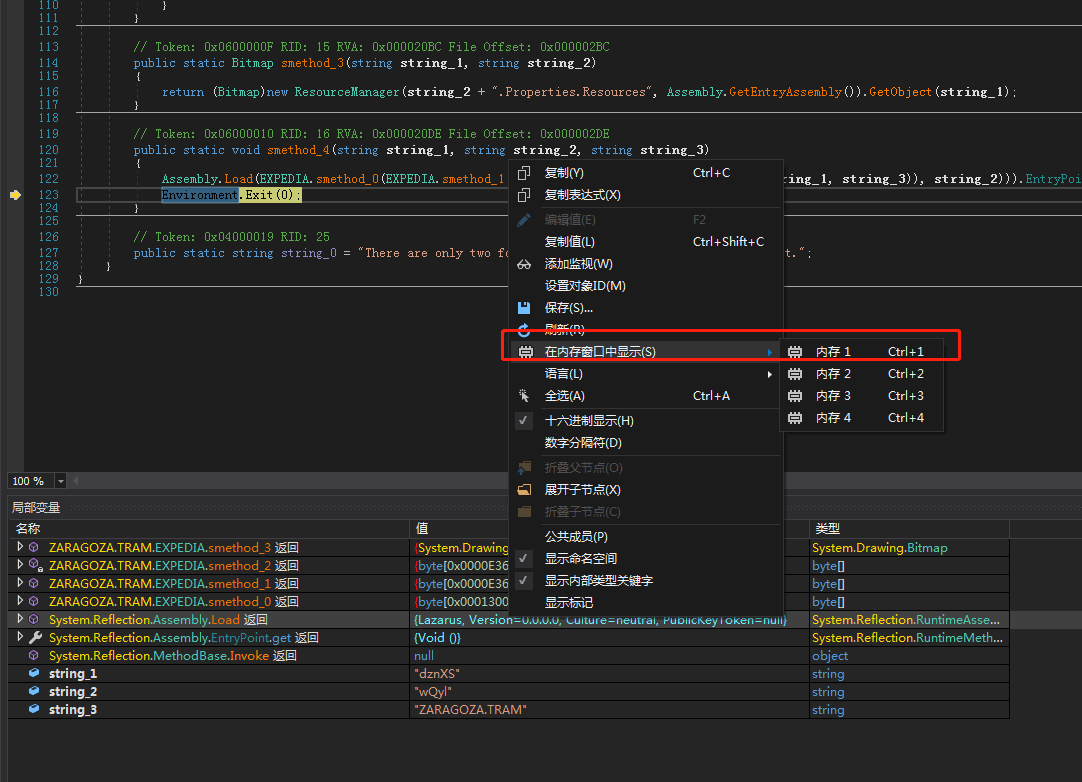This screenshot has height=782, width=1082.
Task: Click the Environment.Exit(0) statement on line 123
Action: [x=231, y=195]
